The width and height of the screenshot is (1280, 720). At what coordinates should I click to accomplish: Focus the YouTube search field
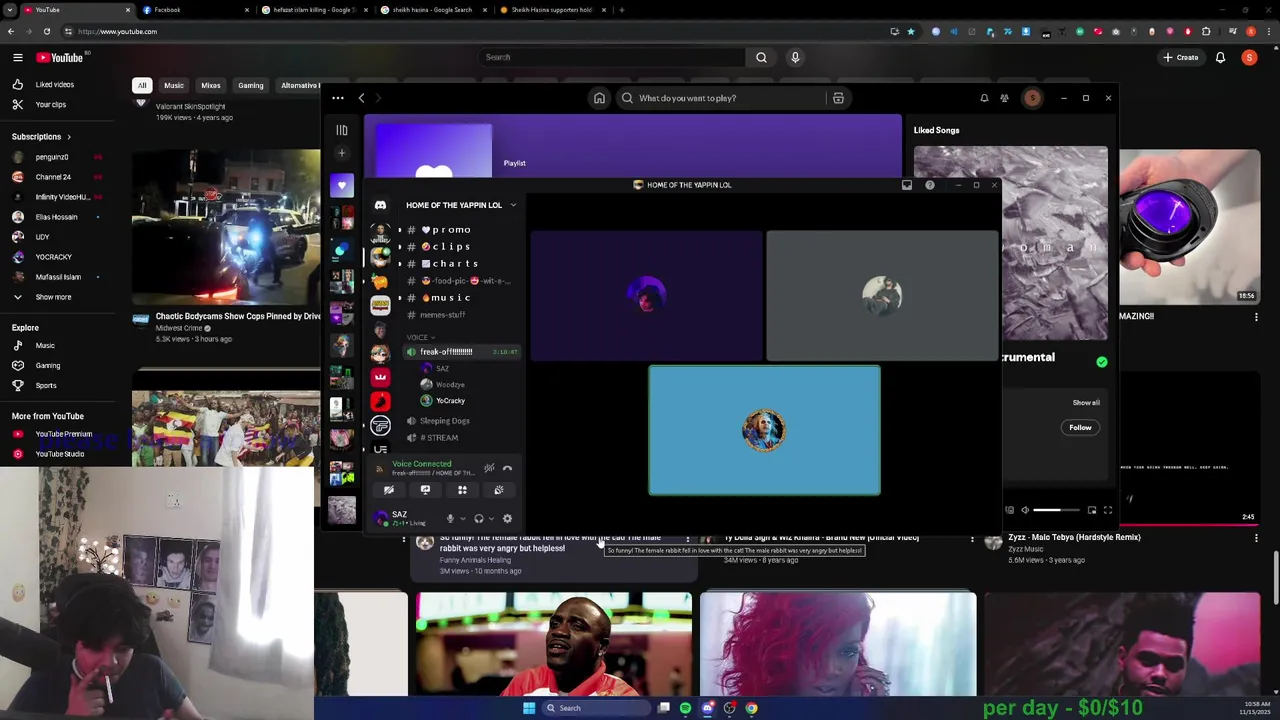coord(611,57)
